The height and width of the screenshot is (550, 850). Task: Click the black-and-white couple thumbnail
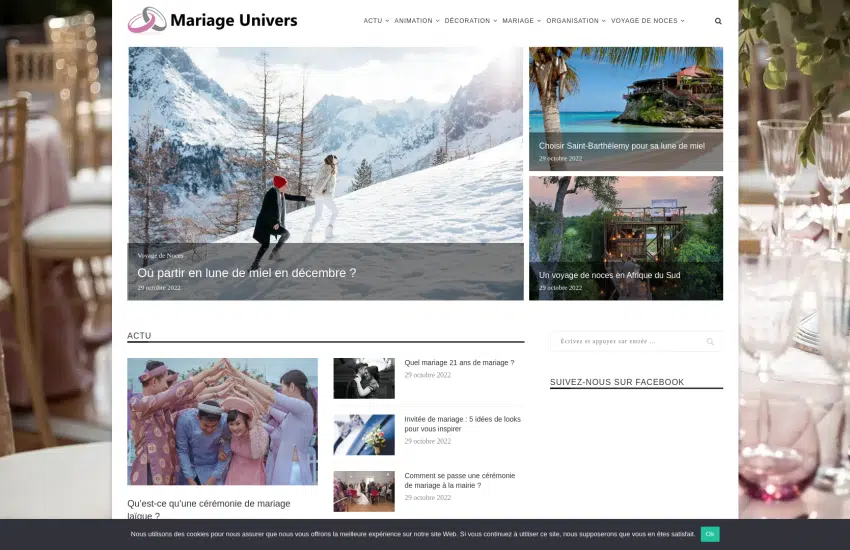click(x=364, y=378)
